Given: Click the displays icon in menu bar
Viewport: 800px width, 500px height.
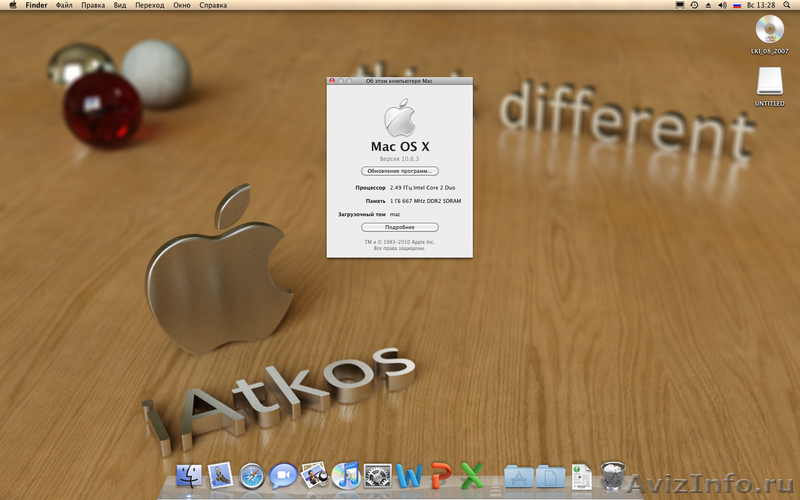Looking at the screenshot, I should pos(680,5).
